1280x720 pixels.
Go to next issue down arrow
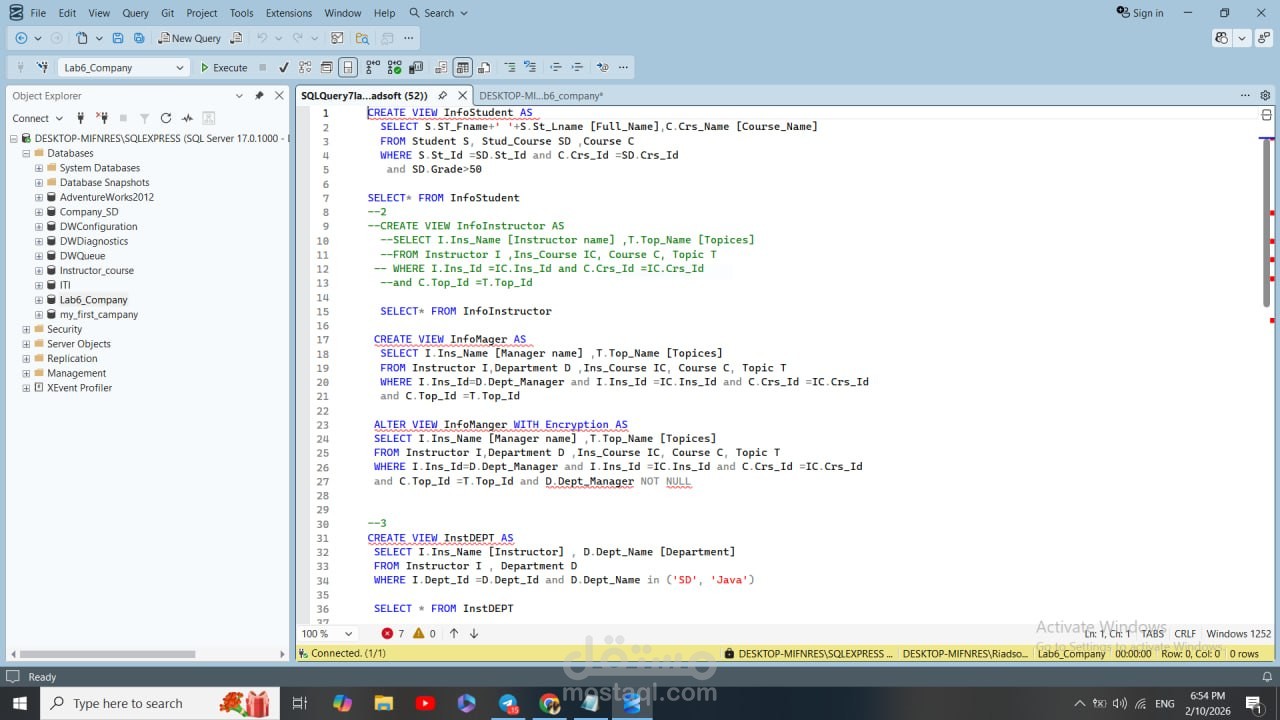[474, 634]
